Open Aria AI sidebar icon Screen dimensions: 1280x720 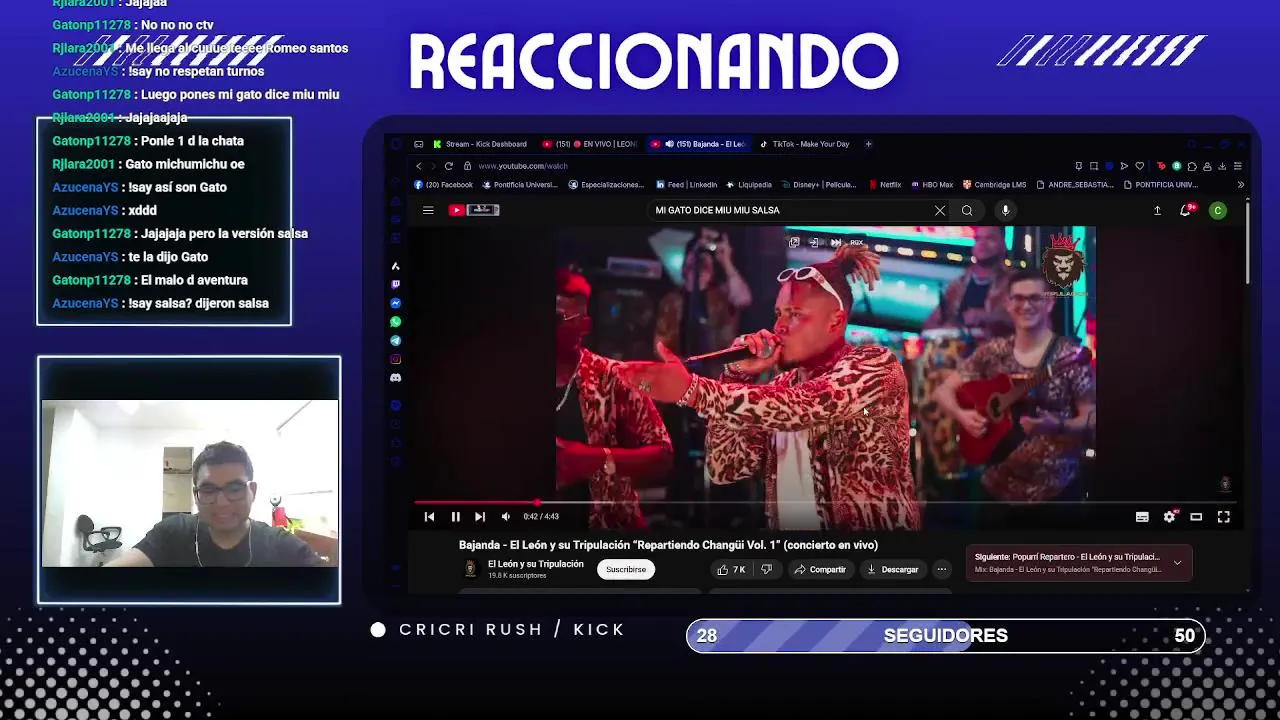(396, 266)
